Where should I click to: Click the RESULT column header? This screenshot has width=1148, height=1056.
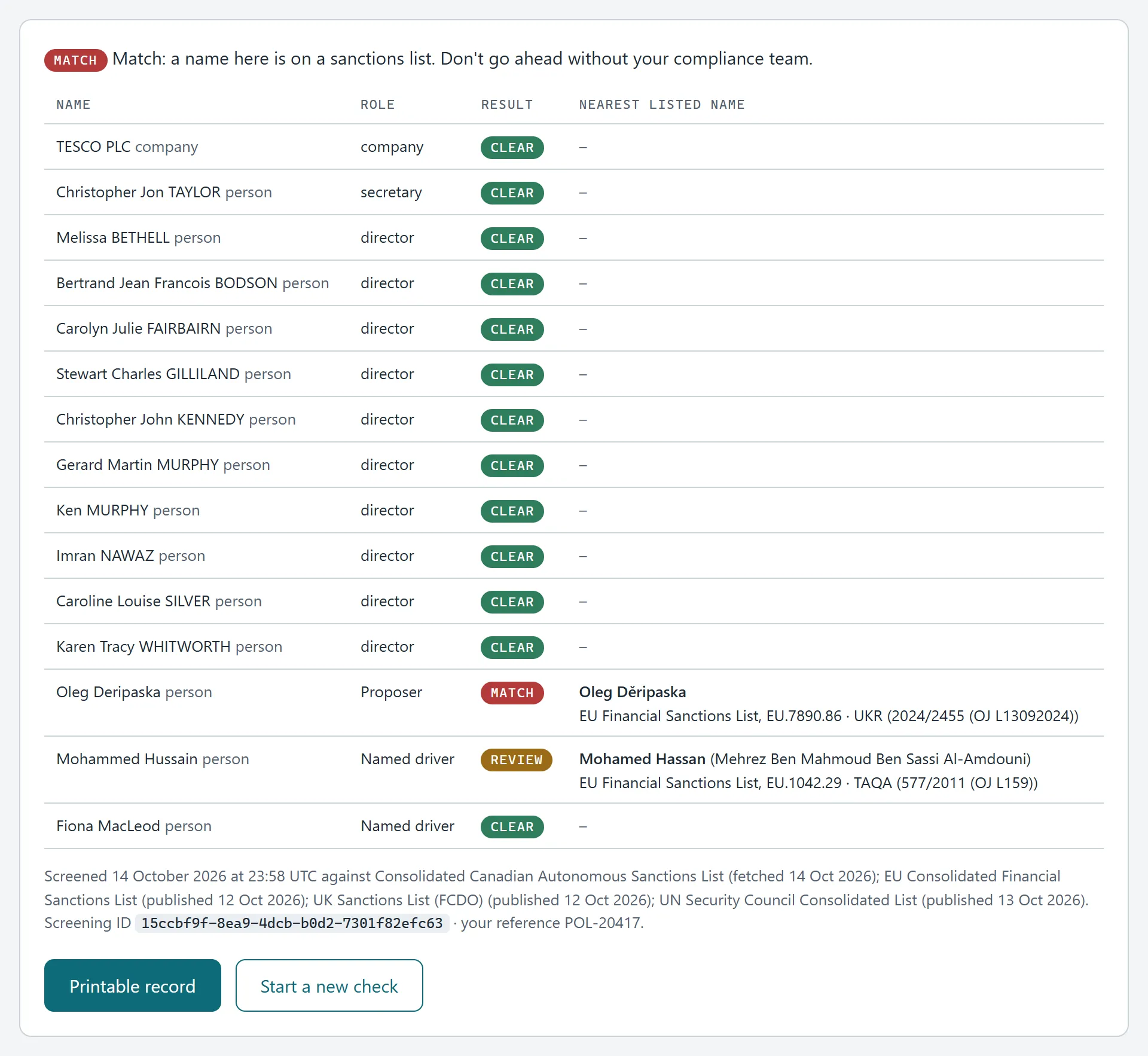tap(506, 105)
